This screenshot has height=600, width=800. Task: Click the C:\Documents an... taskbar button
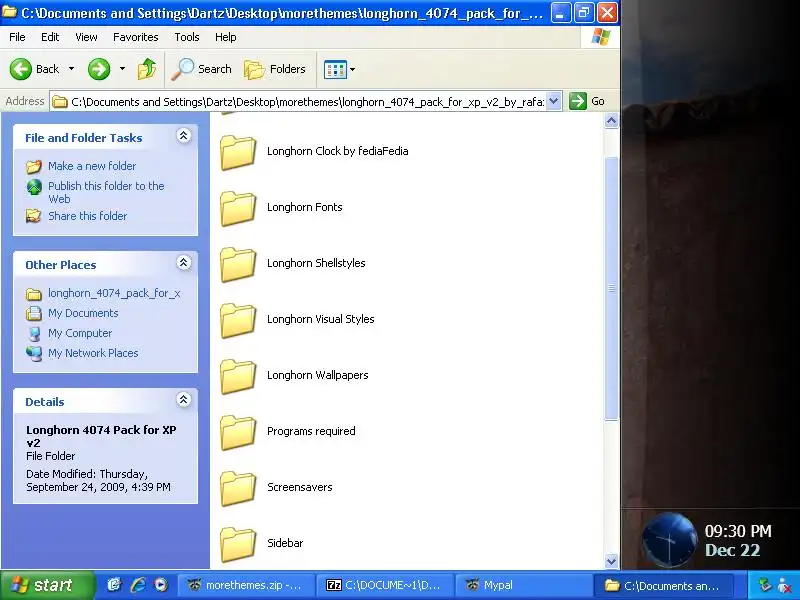pyautogui.click(x=664, y=585)
